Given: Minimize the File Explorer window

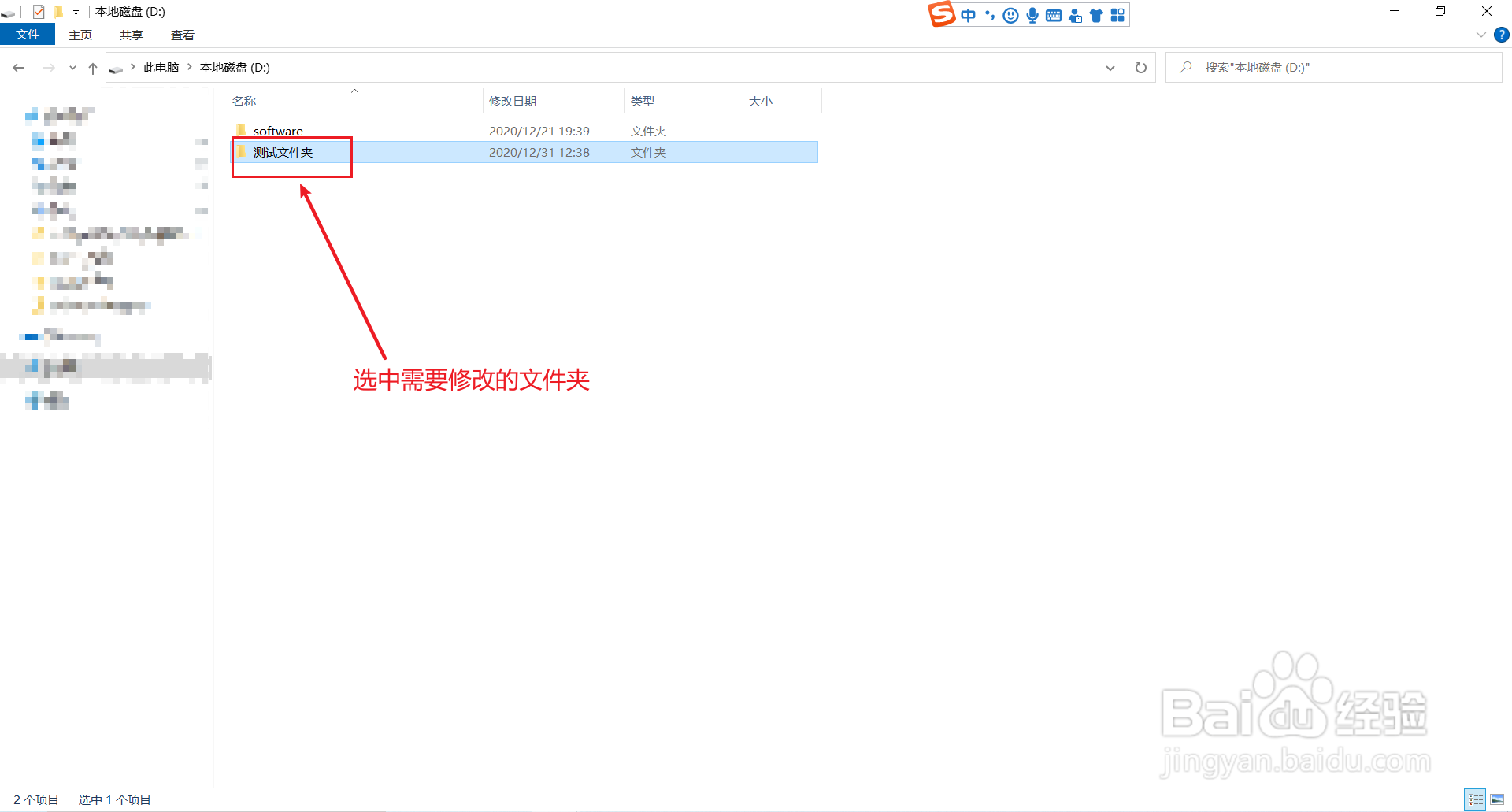Looking at the screenshot, I should pyautogui.click(x=1395, y=11).
